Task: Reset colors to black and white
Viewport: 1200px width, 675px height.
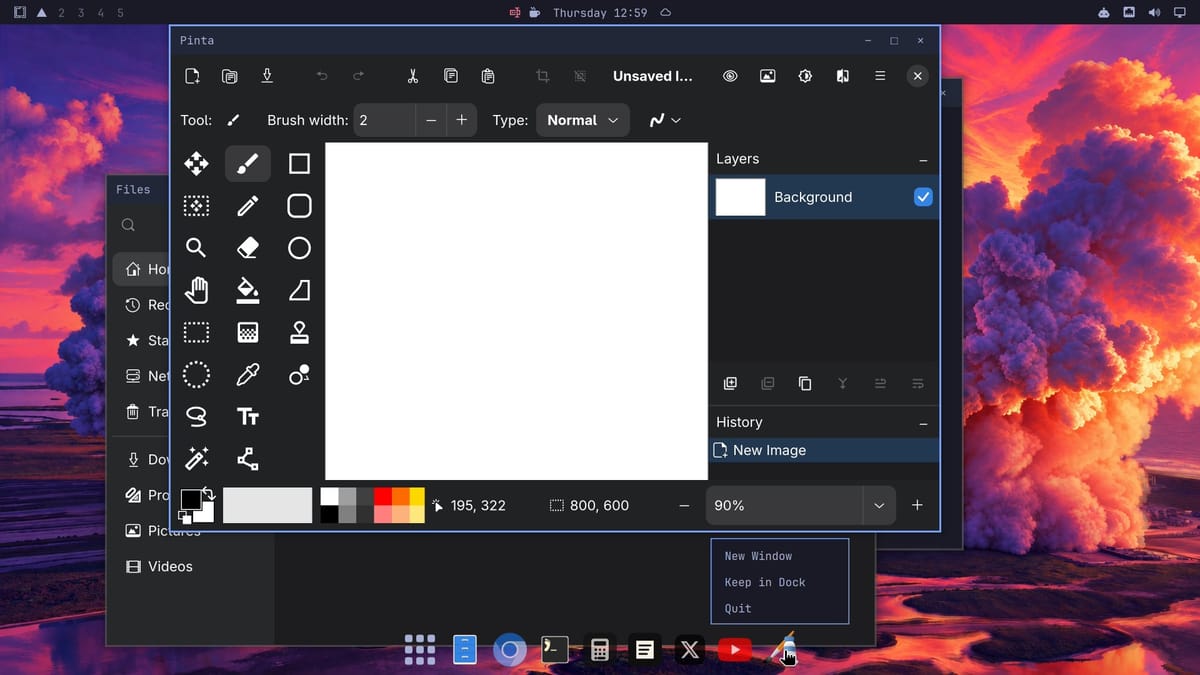Action: point(185,517)
